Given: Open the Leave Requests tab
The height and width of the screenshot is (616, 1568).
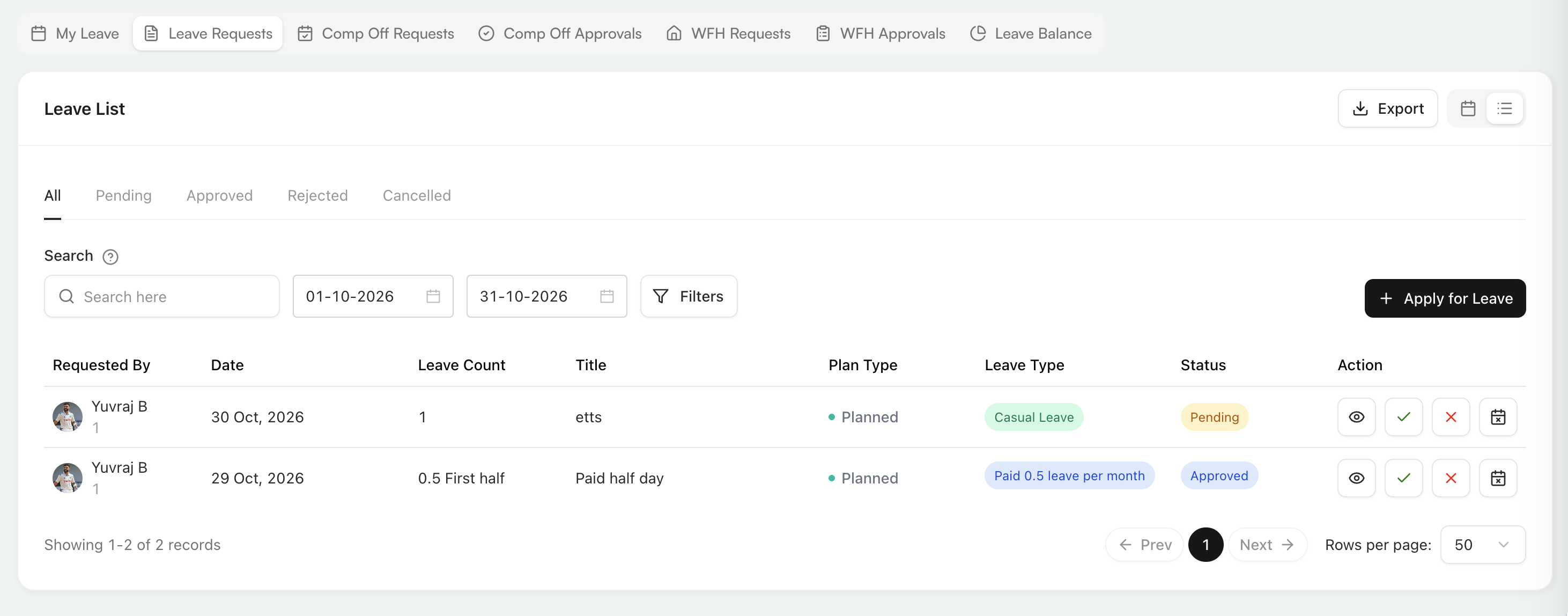Looking at the screenshot, I should (208, 33).
